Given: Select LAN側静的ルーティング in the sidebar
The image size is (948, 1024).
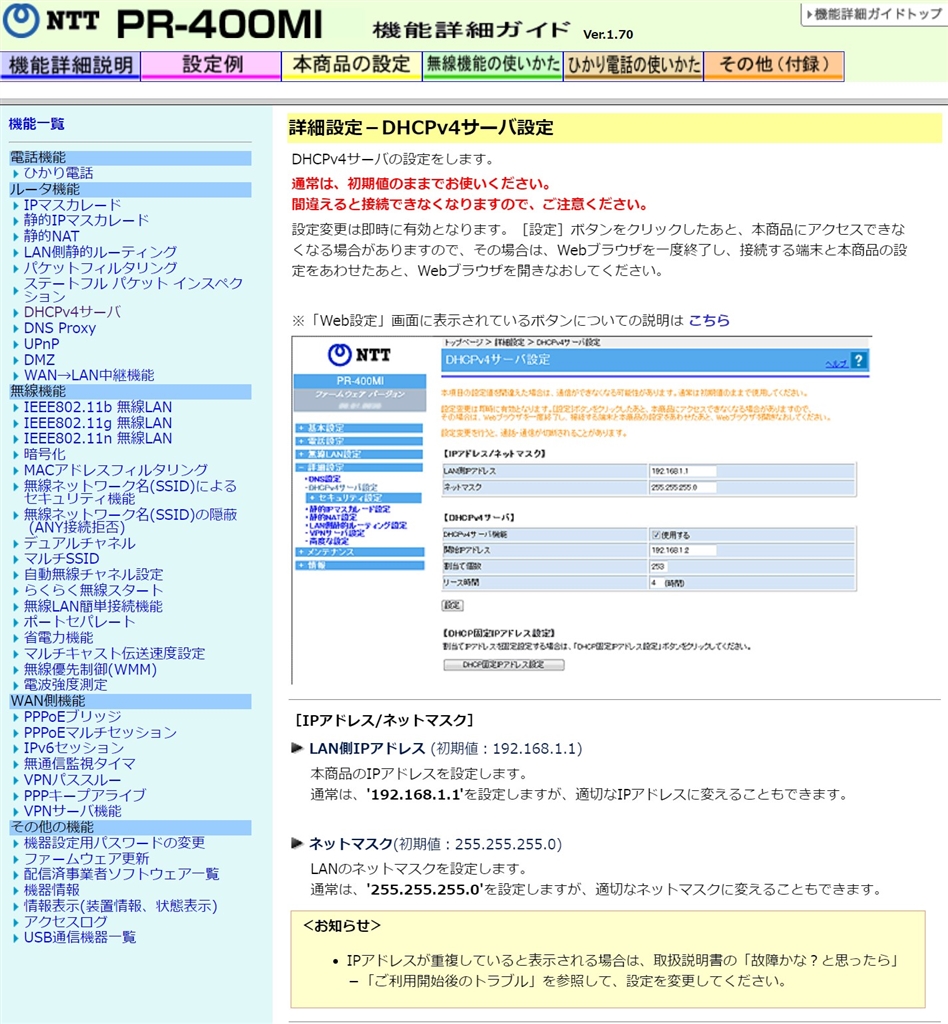Looking at the screenshot, I should (101, 251).
